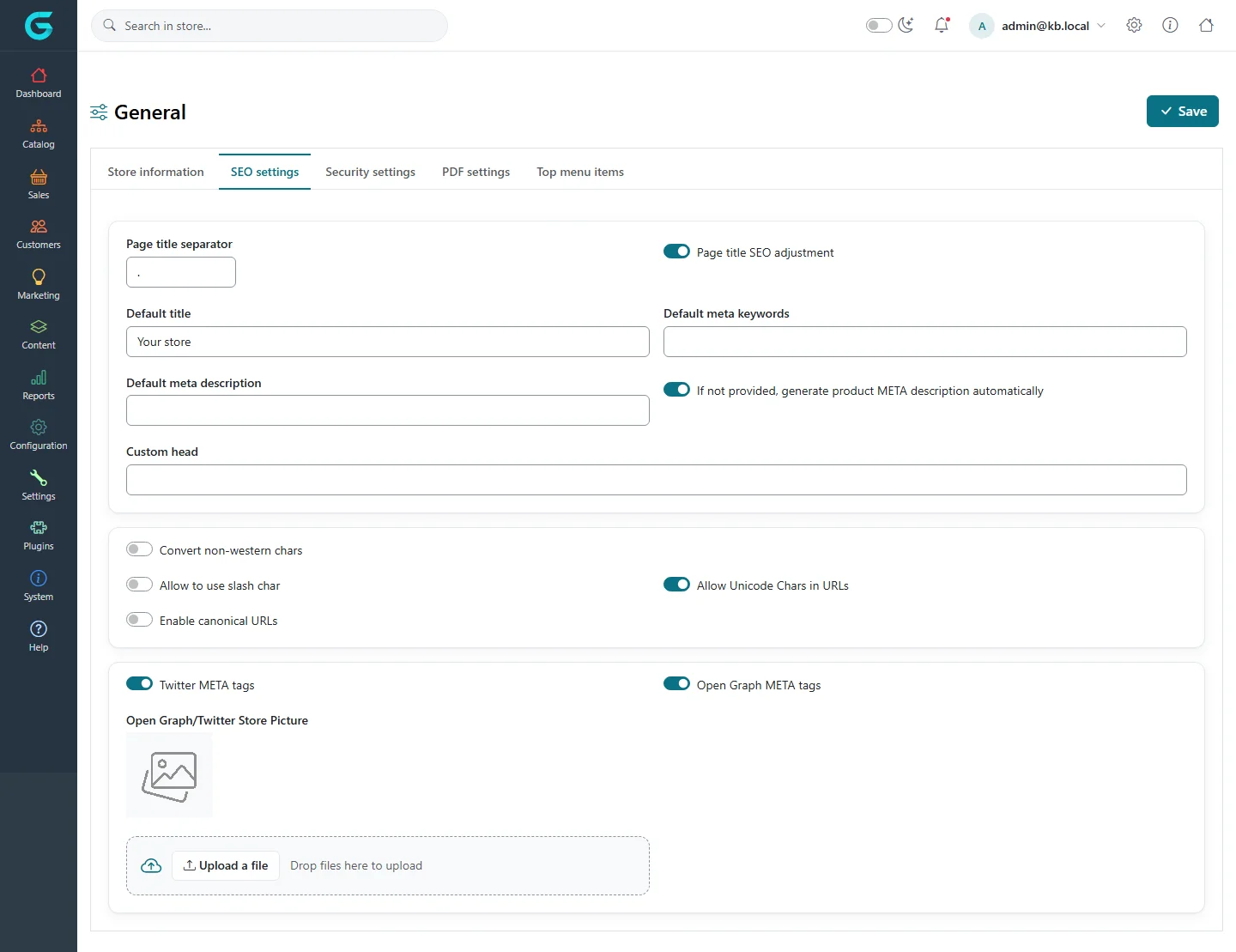Image resolution: width=1236 pixels, height=952 pixels.
Task: Expand the admin@kb.local account dropdown
Action: click(1038, 26)
